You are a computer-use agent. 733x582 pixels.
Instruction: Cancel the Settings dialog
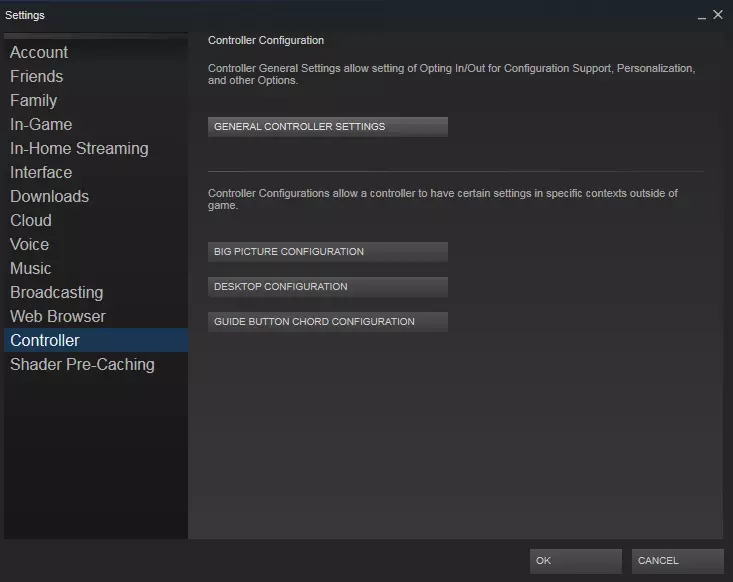point(677,561)
